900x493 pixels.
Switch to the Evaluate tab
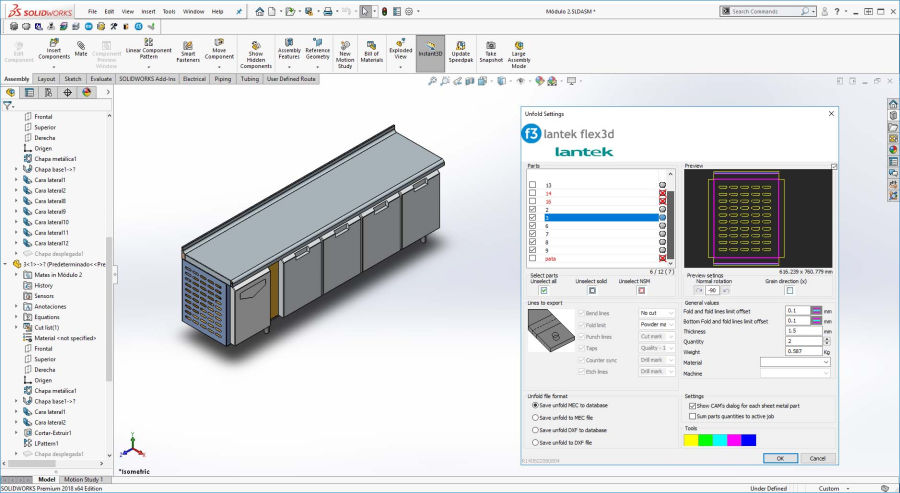tap(101, 78)
